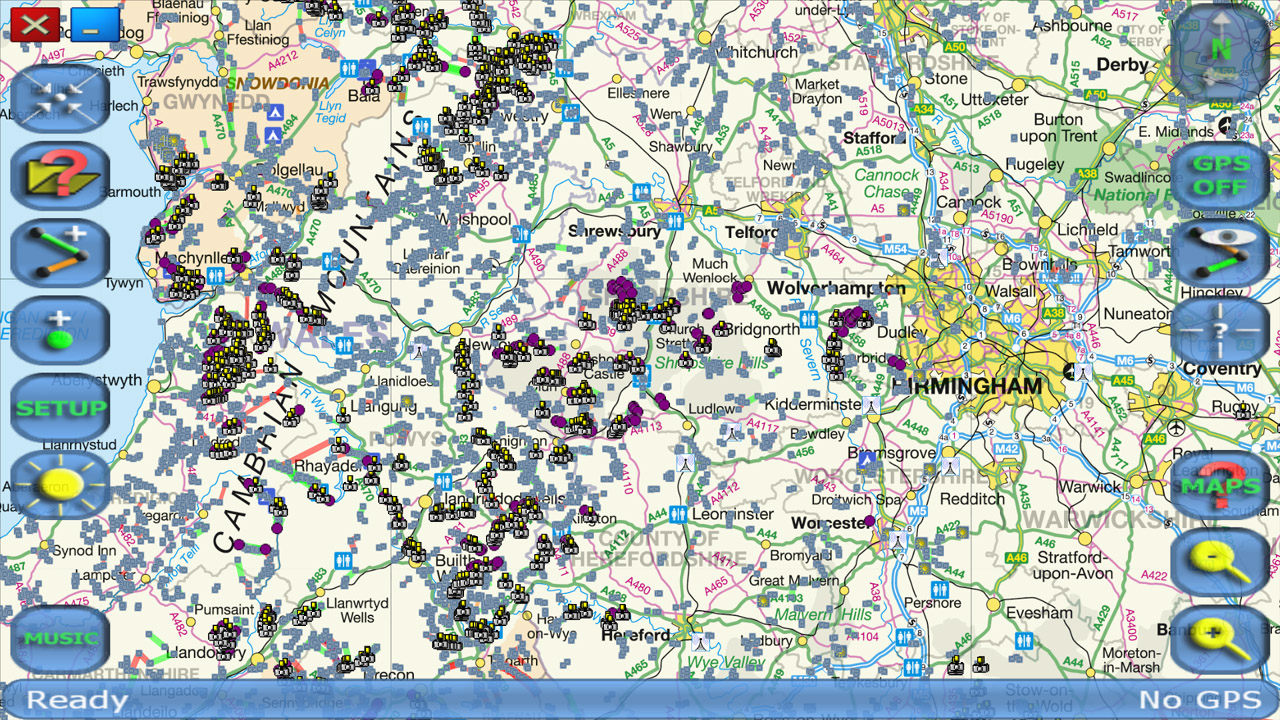Click the airport symbol near E. Midlands

point(1225,124)
